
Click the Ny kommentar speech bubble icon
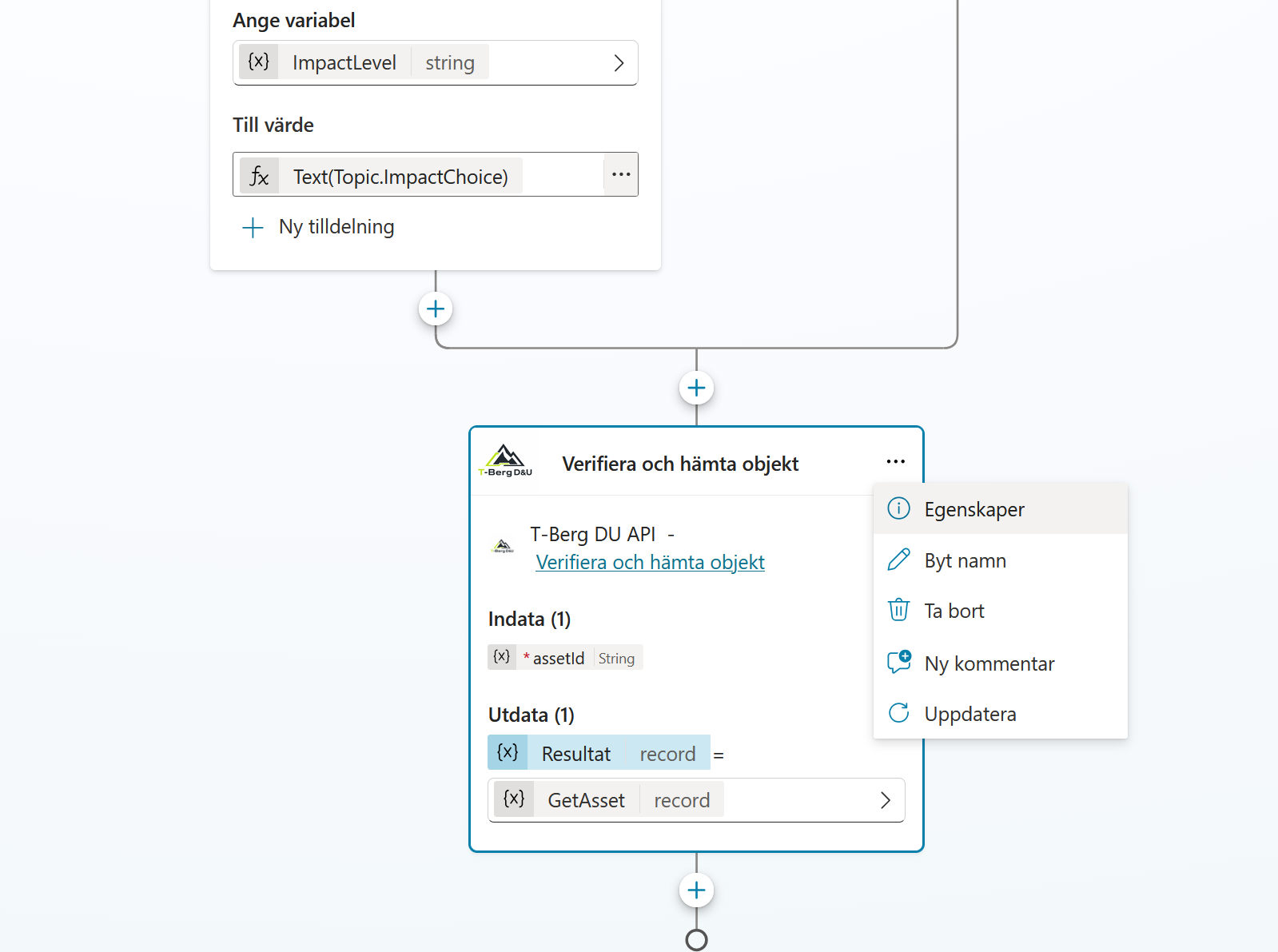click(898, 662)
